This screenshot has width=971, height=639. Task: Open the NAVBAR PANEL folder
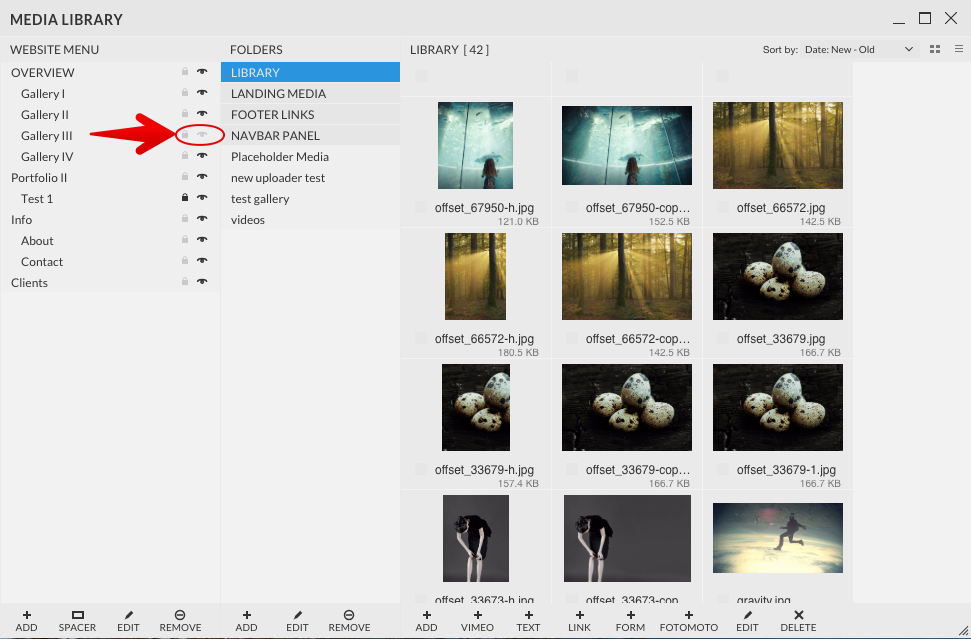point(310,135)
